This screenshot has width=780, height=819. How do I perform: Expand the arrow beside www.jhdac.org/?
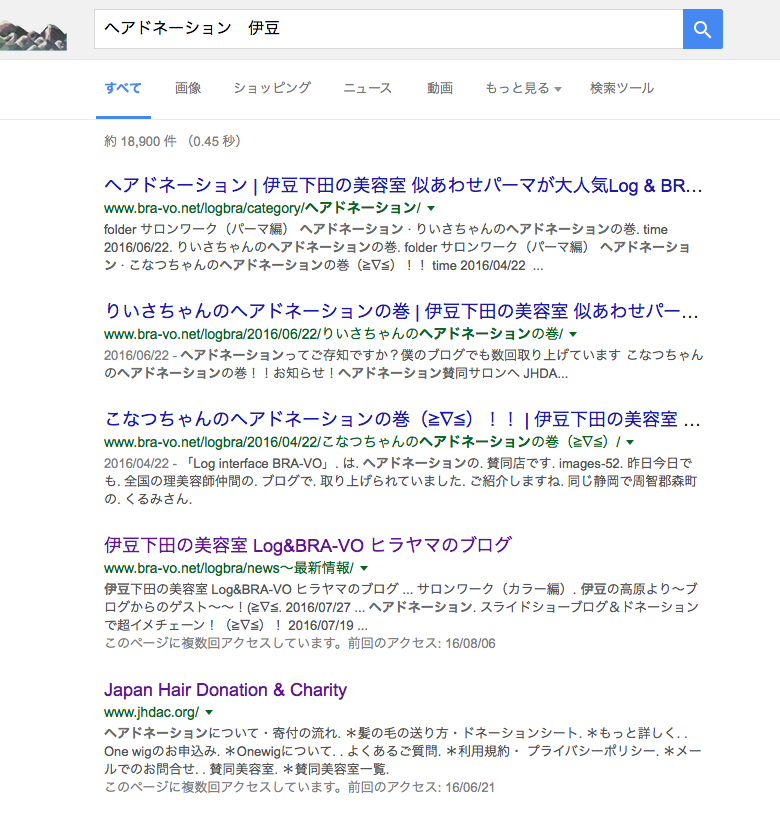click(x=209, y=712)
